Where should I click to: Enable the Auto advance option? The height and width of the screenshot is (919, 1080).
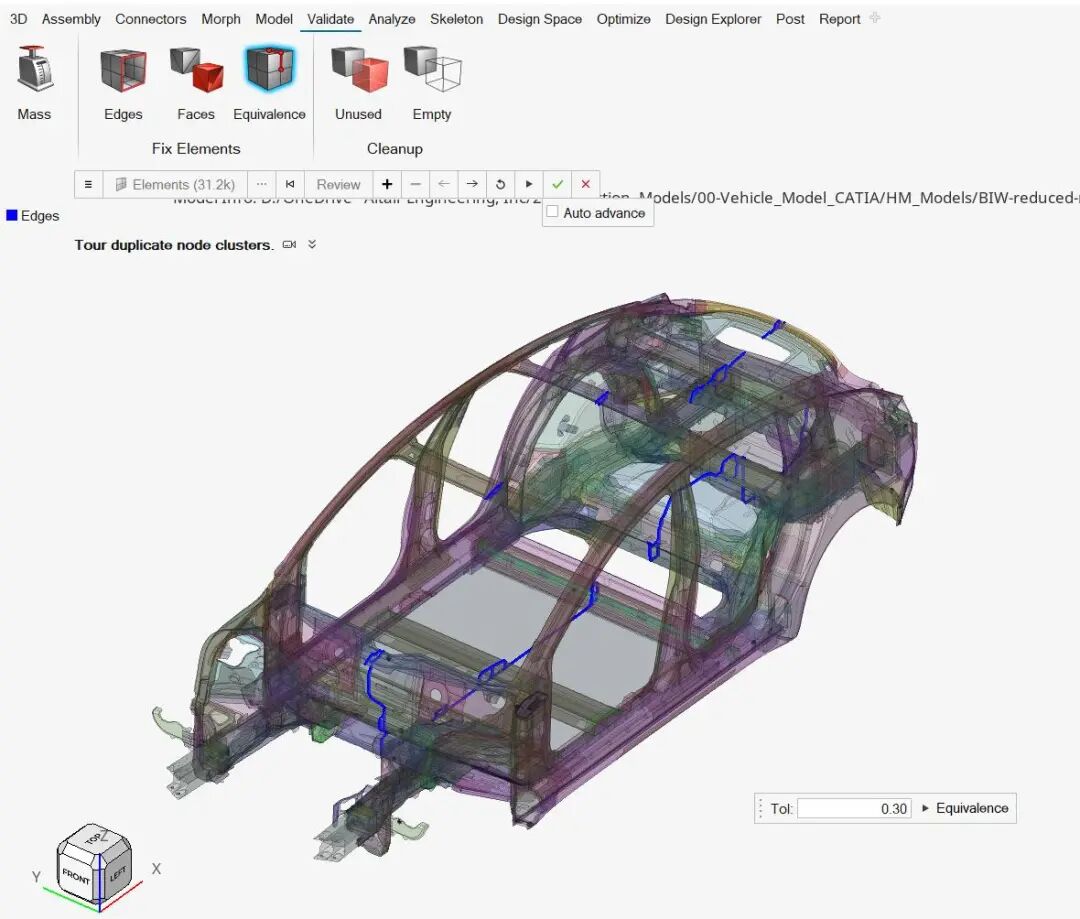[x=552, y=213]
